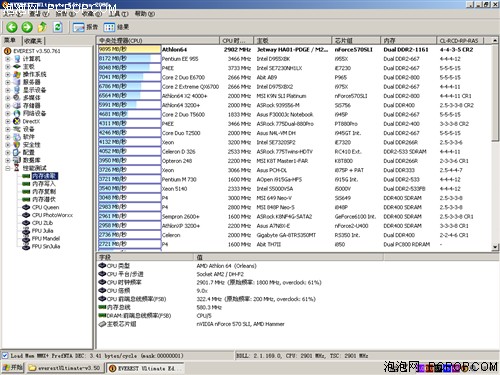
Task: Sort by the 芯片组 chipset column header
Action: click(x=356, y=41)
